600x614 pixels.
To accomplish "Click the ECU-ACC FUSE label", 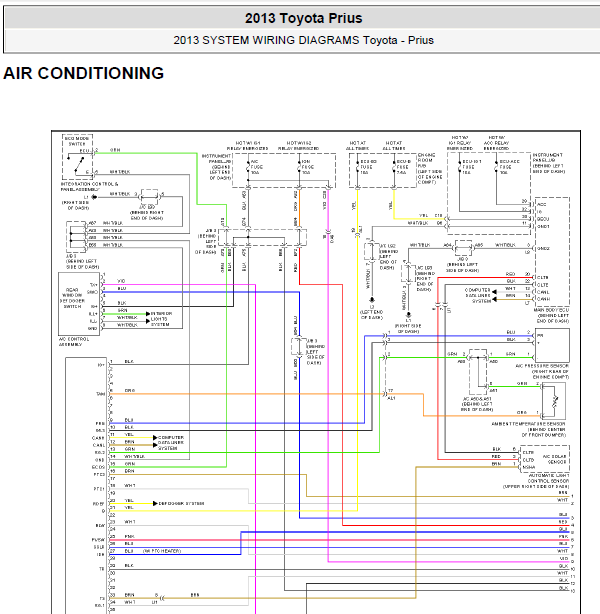I will (x=509, y=167).
